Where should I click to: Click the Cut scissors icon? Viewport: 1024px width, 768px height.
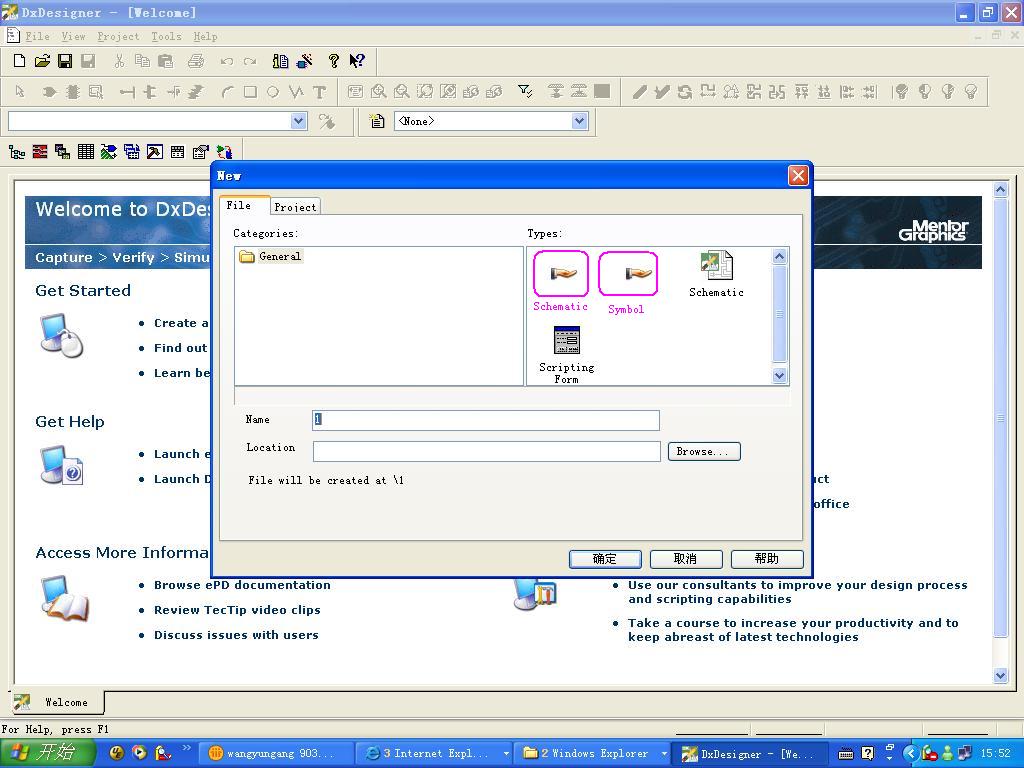coord(119,61)
